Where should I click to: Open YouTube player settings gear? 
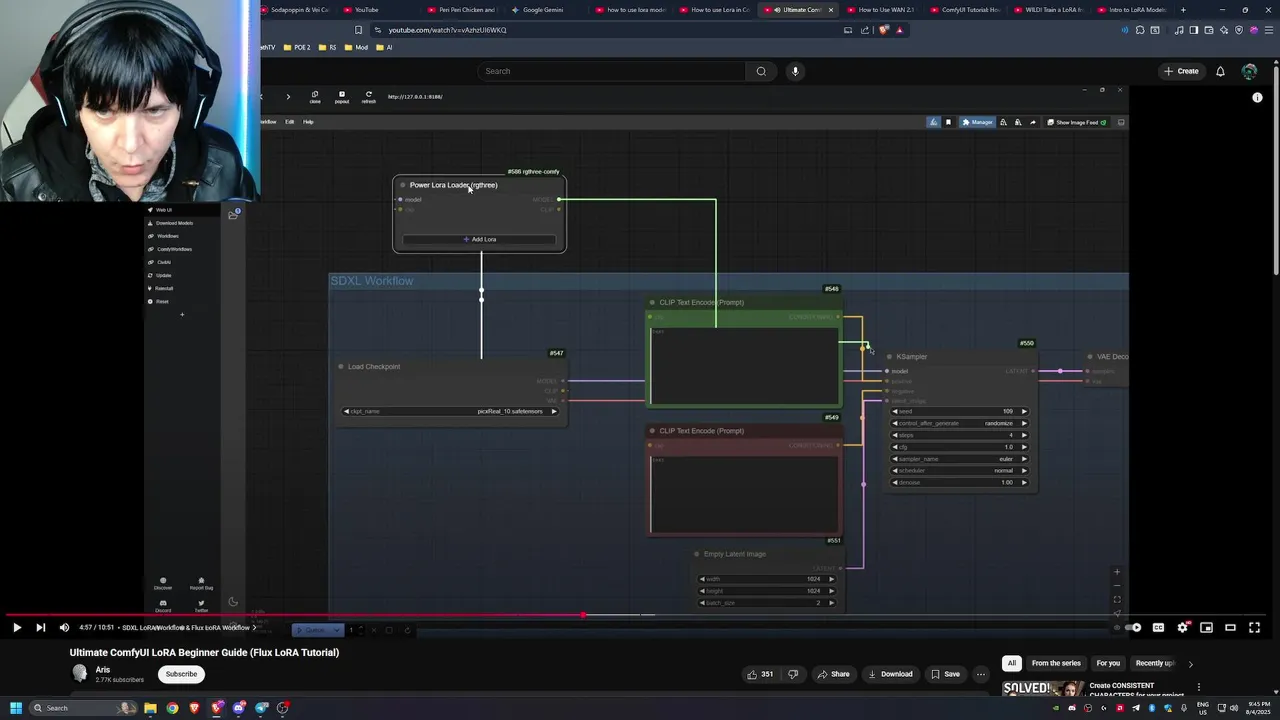(1182, 628)
